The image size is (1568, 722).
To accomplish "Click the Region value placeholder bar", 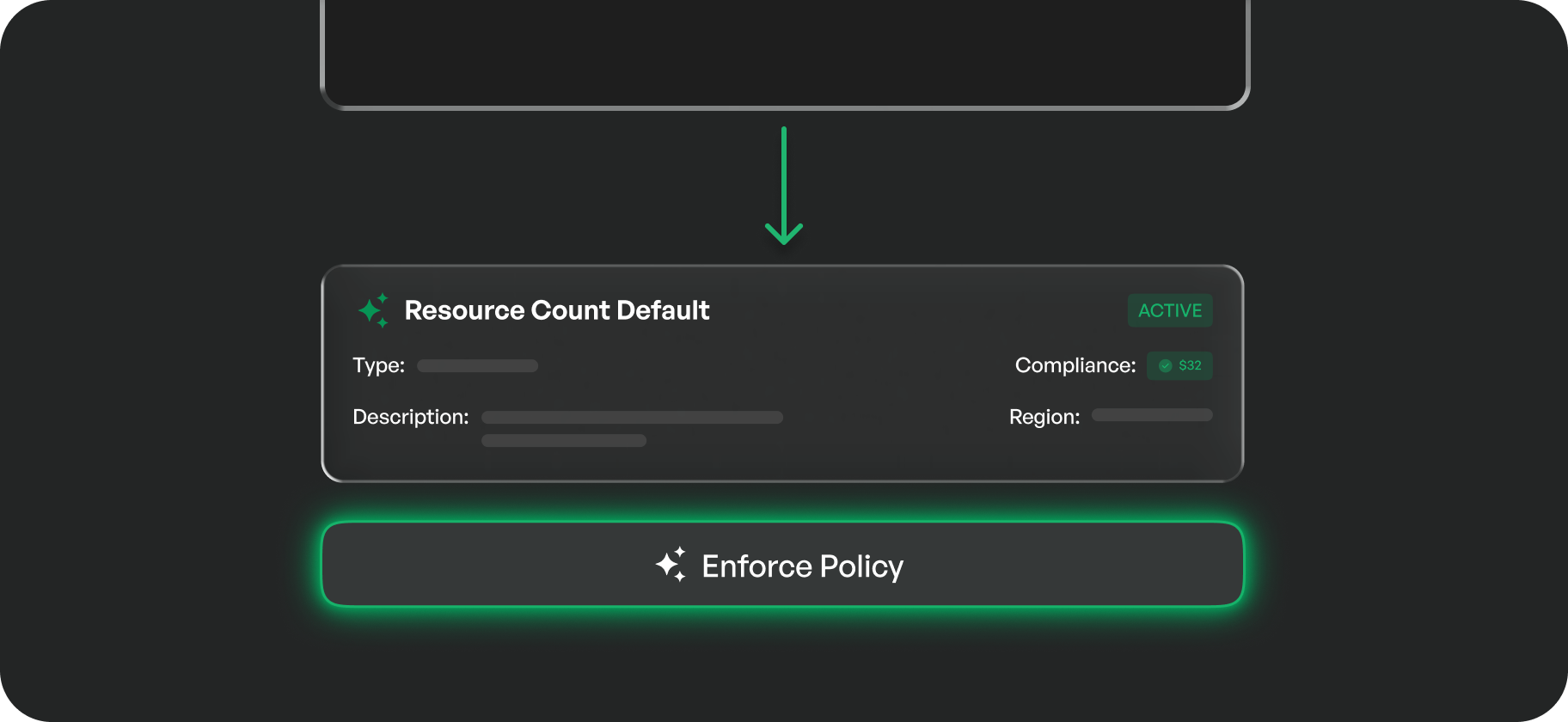I will 1152,415.
